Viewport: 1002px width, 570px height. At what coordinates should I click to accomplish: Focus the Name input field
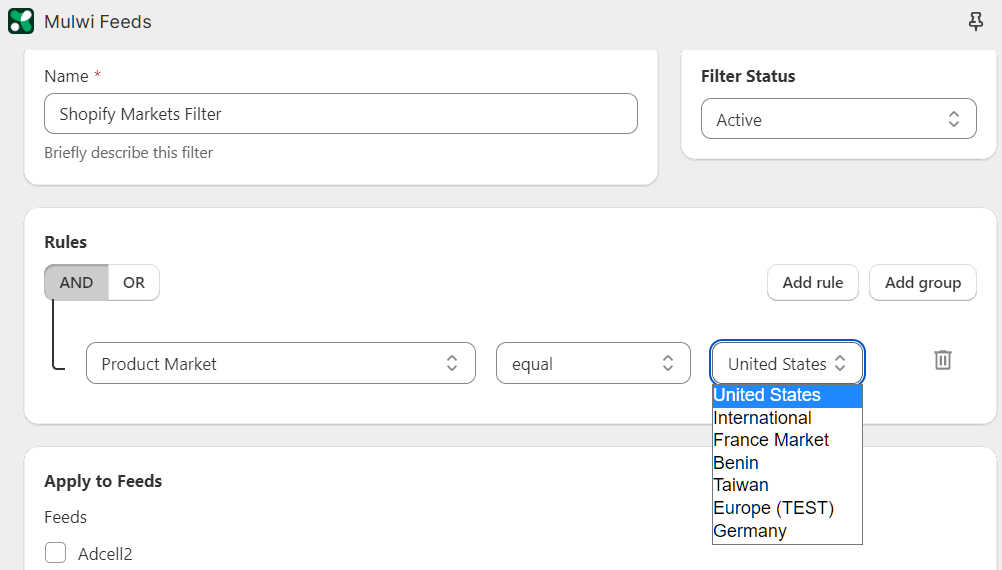(341, 114)
